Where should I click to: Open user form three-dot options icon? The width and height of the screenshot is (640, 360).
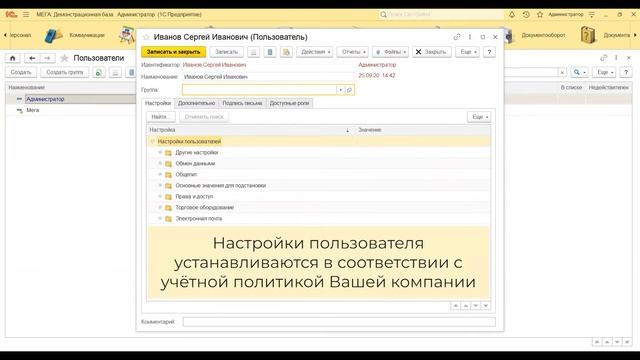click(470, 37)
